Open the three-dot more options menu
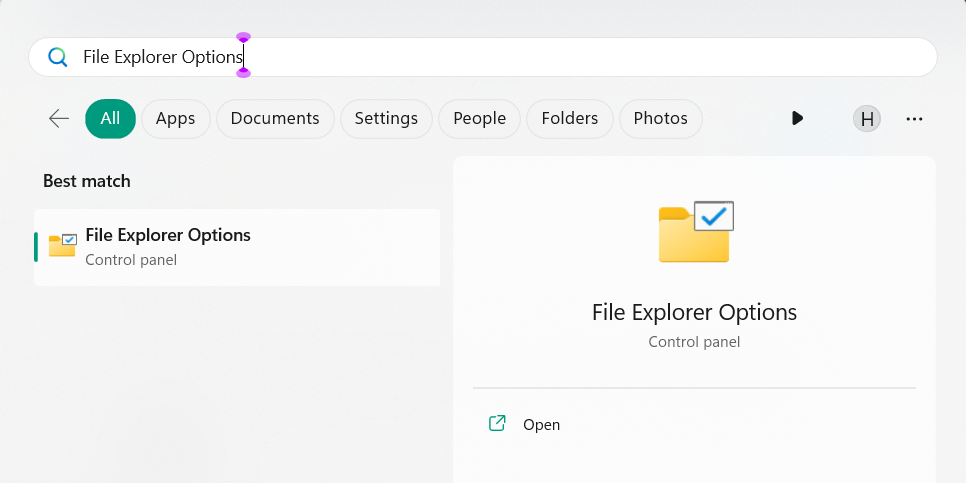 [914, 118]
